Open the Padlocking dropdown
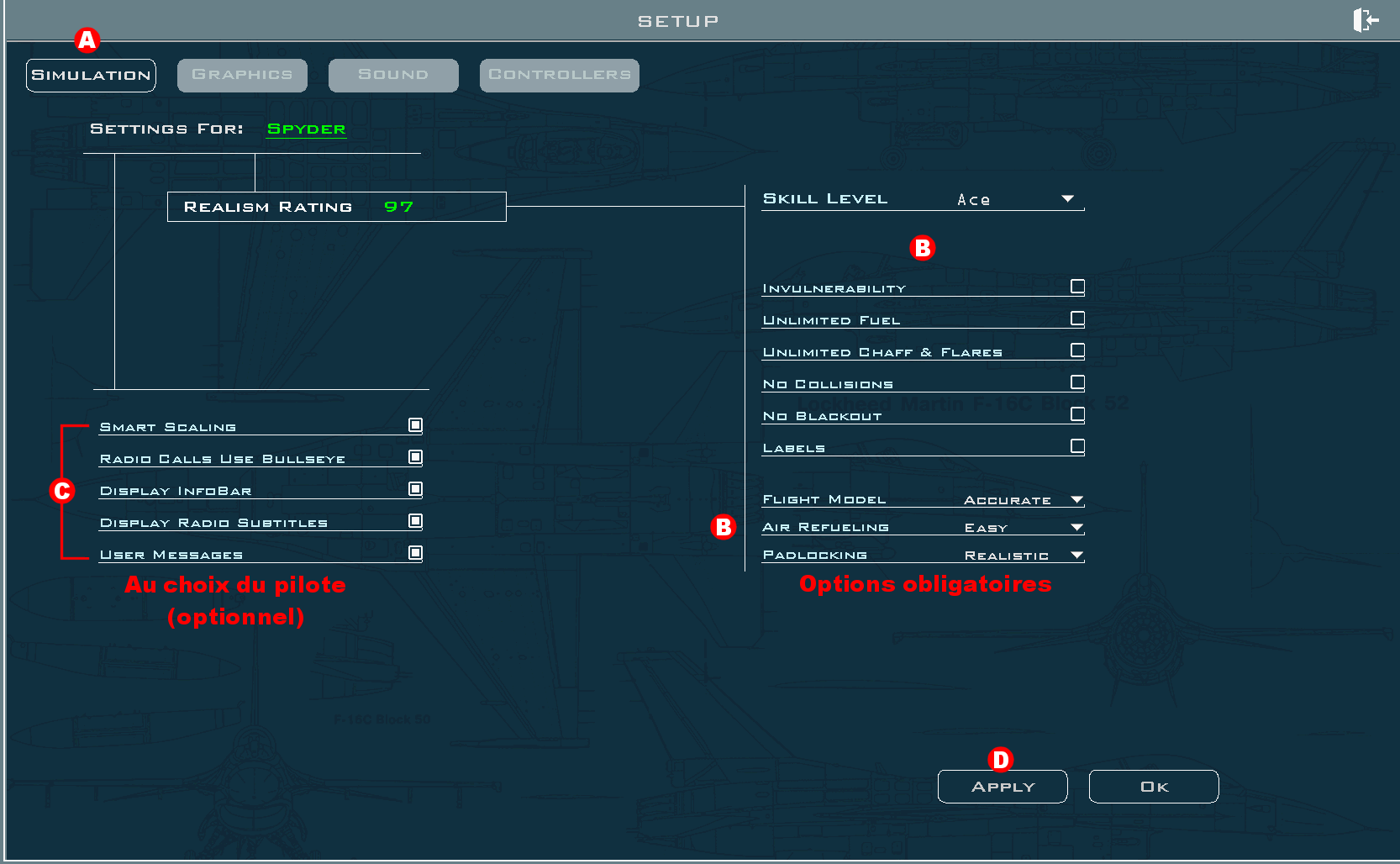 click(x=1076, y=555)
